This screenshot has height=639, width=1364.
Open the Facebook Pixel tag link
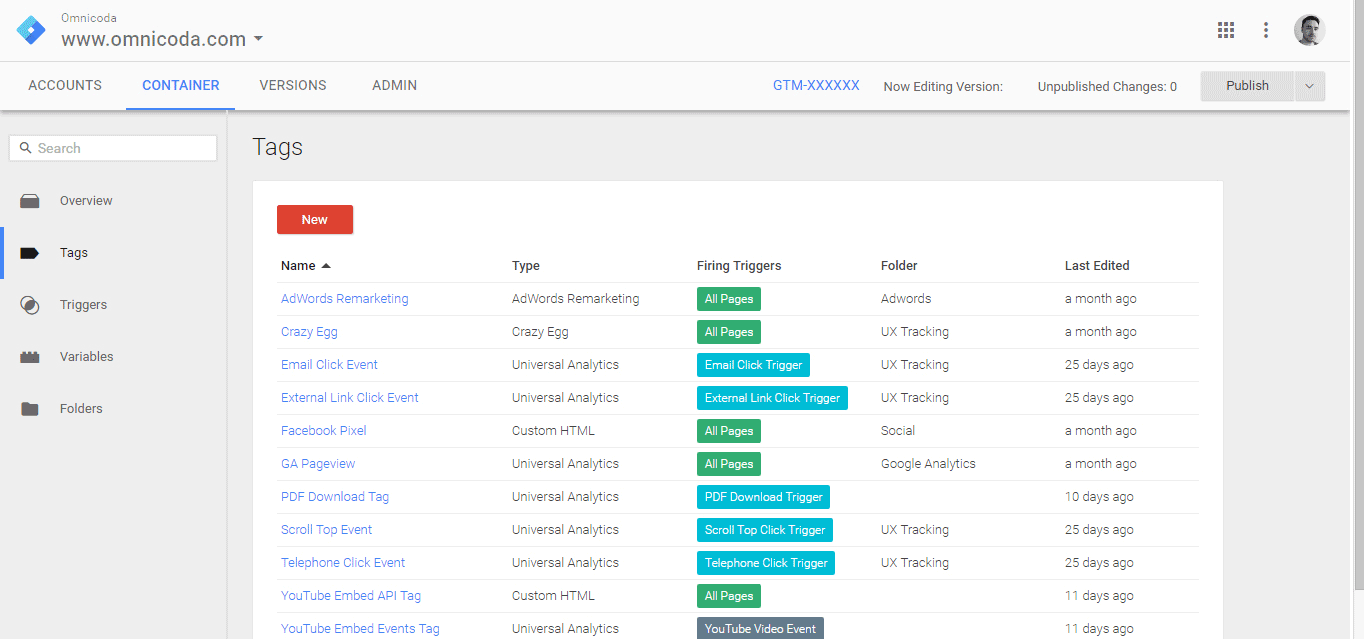(x=323, y=430)
